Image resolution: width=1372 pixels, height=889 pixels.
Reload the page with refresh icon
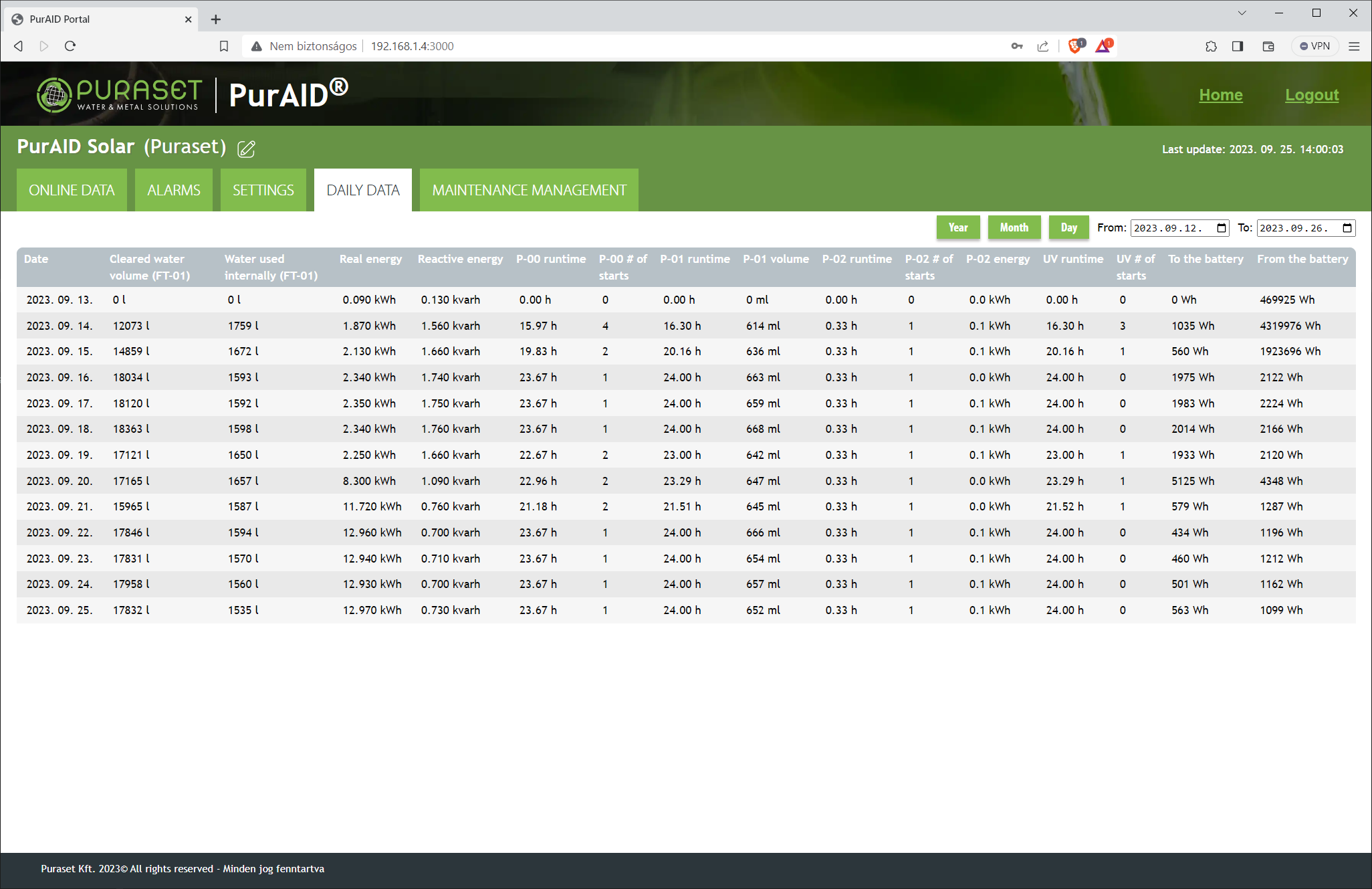point(70,46)
